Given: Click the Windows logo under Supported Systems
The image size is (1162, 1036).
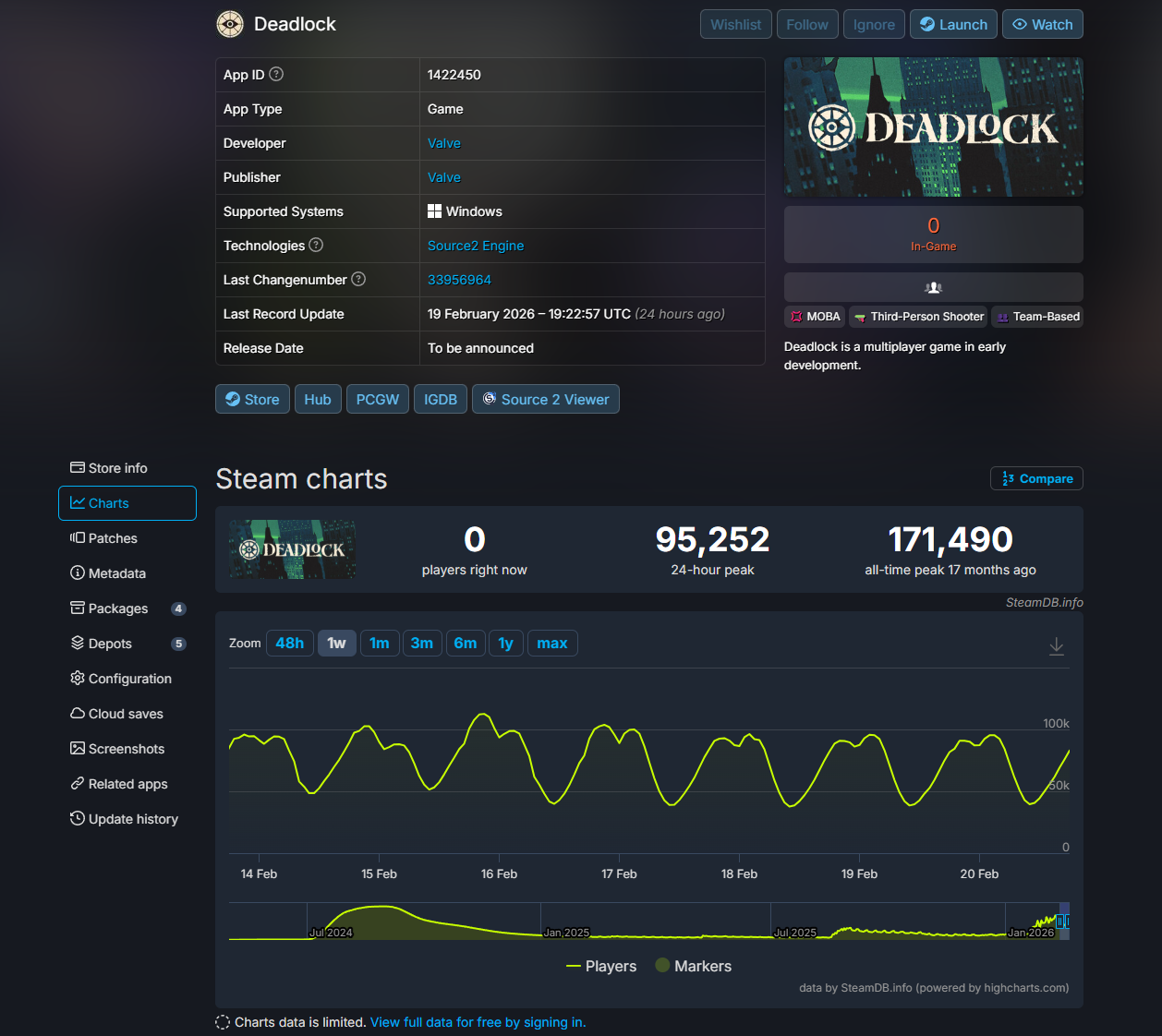Looking at the screenshot, I should point(434,211).
